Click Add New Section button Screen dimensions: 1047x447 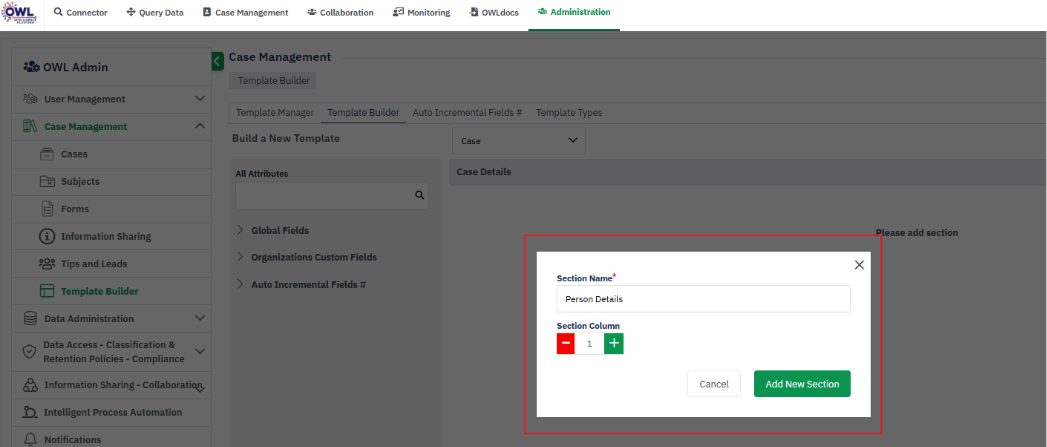(x=802, y=384)
